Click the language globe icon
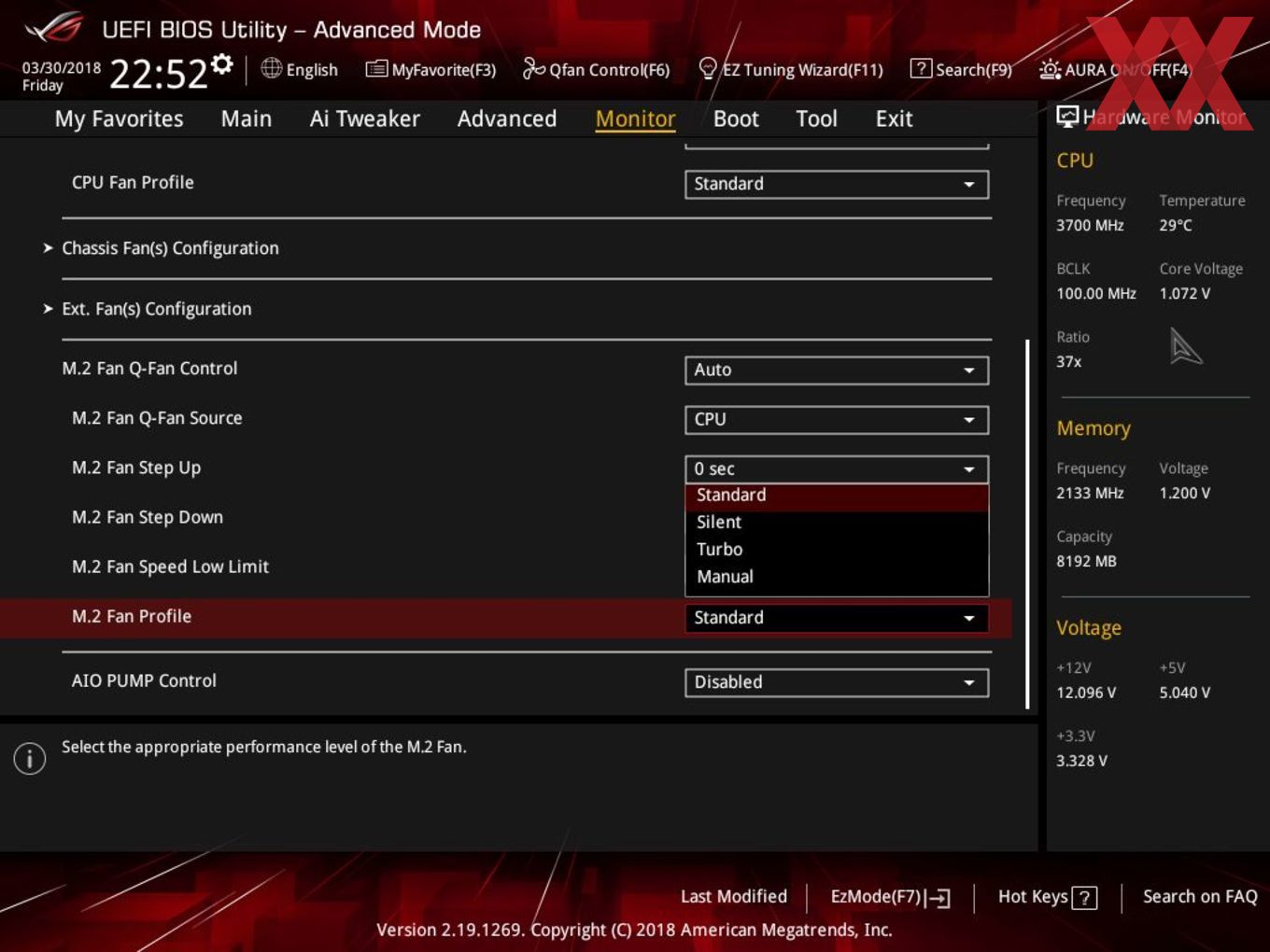 click(x=272, y=68)
